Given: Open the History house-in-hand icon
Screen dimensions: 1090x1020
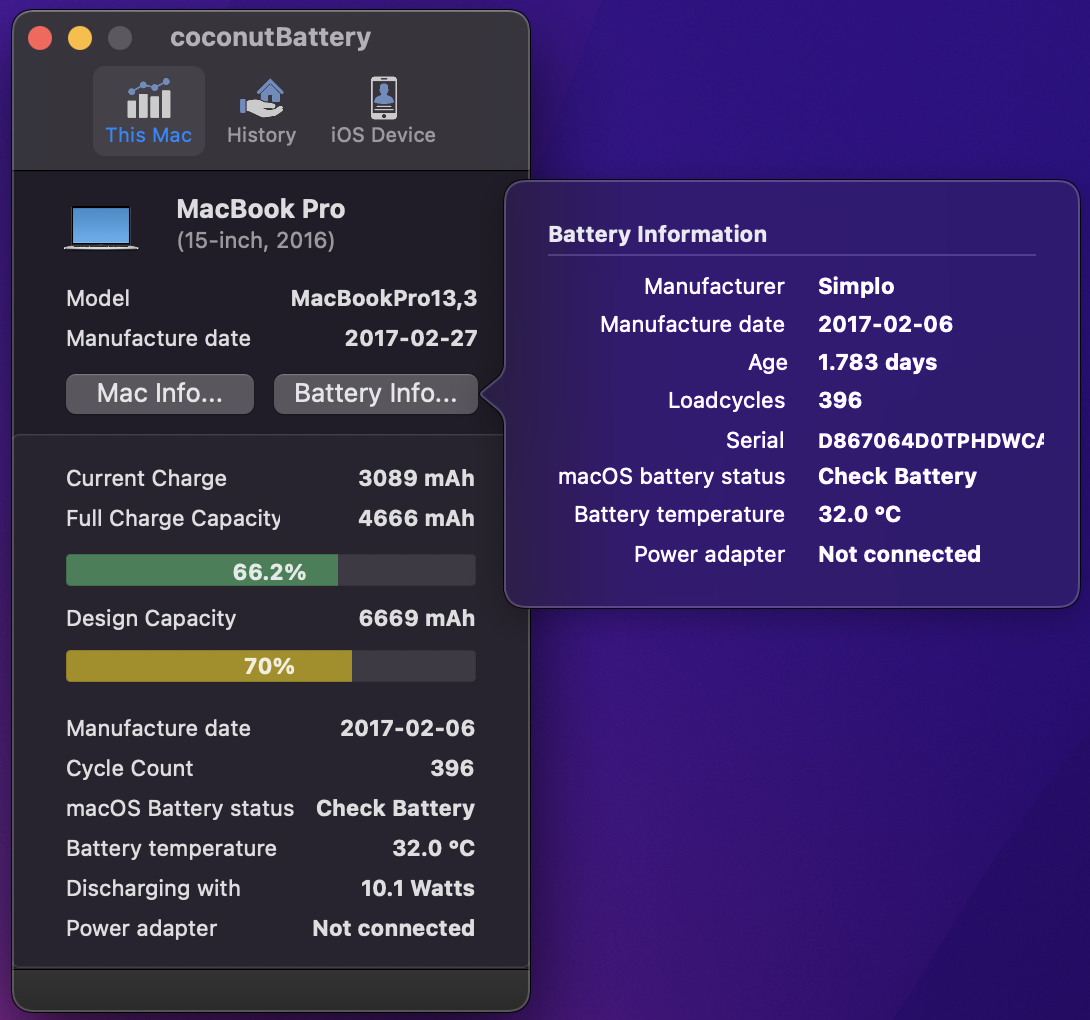Looking at the screenshot, I should (261, 95).
